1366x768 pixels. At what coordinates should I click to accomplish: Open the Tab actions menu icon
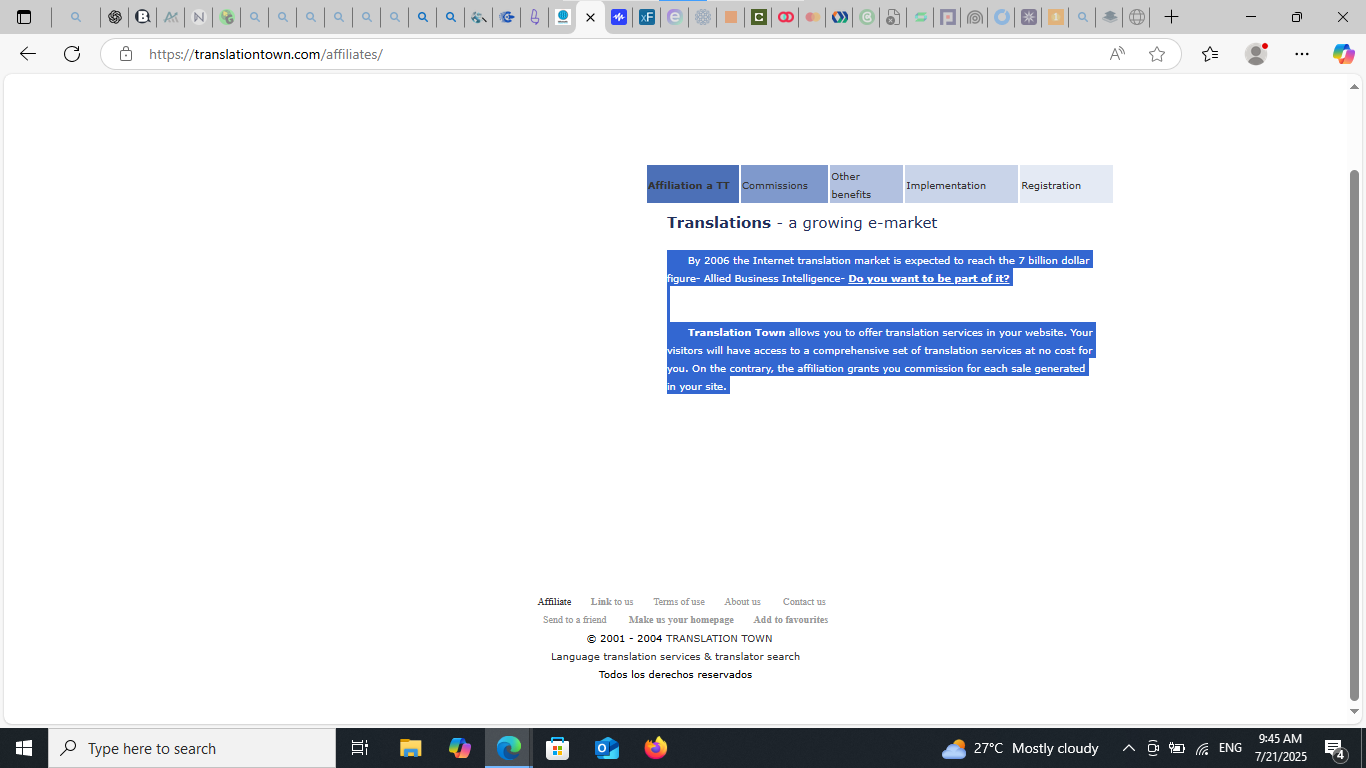point(24,17)
